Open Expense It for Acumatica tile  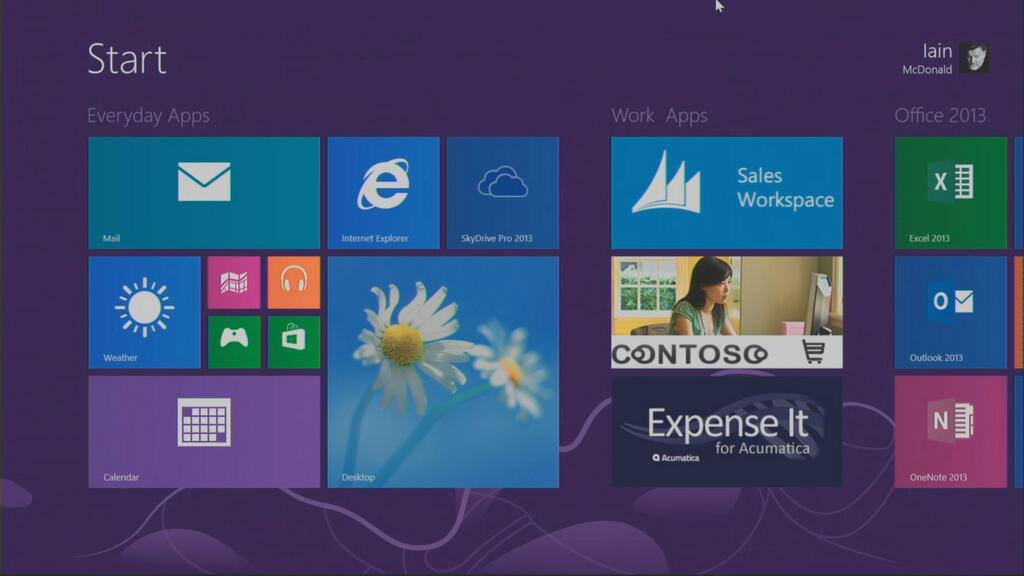tap(727, 432)
